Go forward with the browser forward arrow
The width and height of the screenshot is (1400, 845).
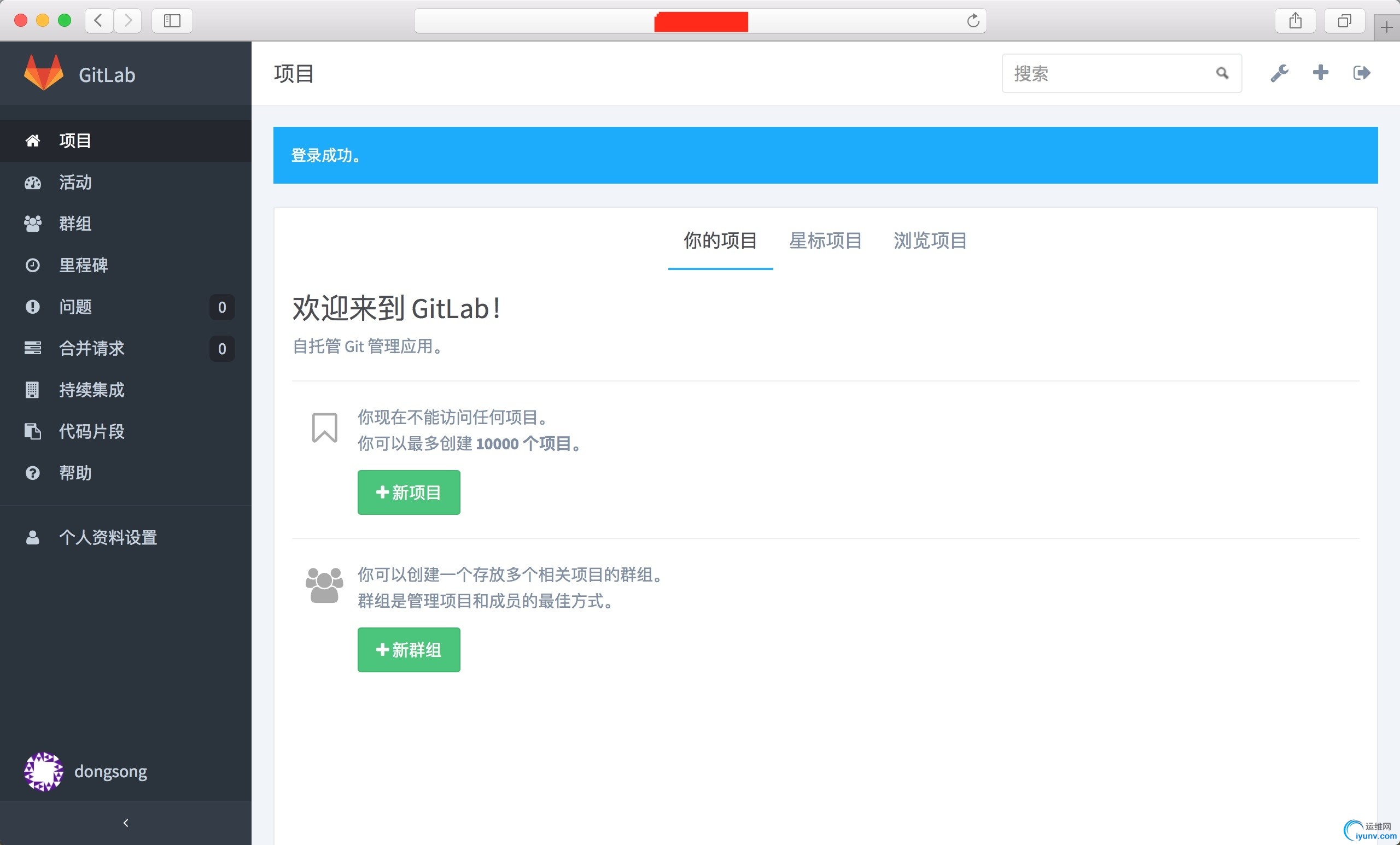[128, 21]
